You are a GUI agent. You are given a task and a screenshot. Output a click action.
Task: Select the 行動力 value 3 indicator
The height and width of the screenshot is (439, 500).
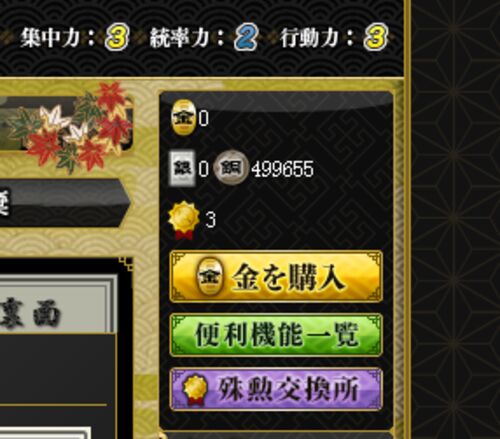pyautogui.click(x=376, y=37)
